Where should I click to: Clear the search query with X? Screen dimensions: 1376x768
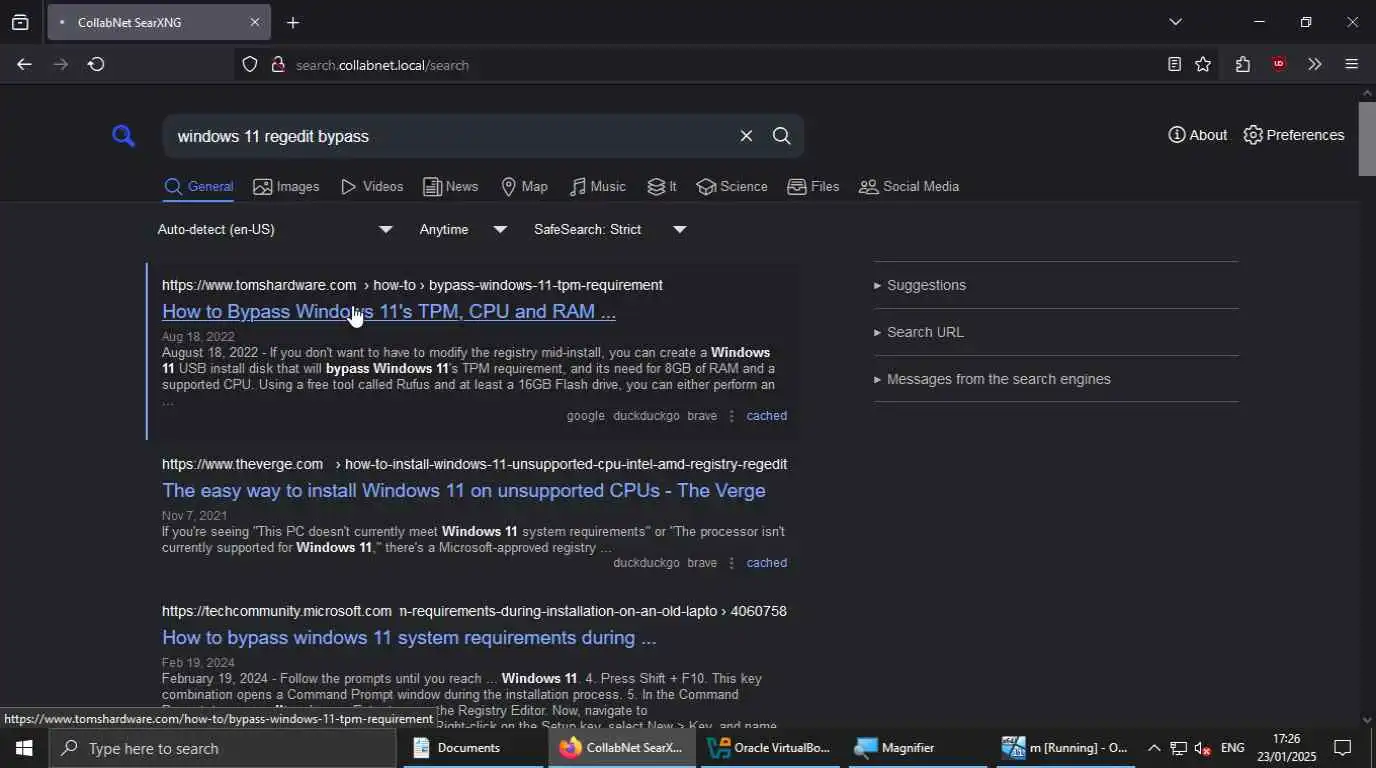(x=746, y=136)
